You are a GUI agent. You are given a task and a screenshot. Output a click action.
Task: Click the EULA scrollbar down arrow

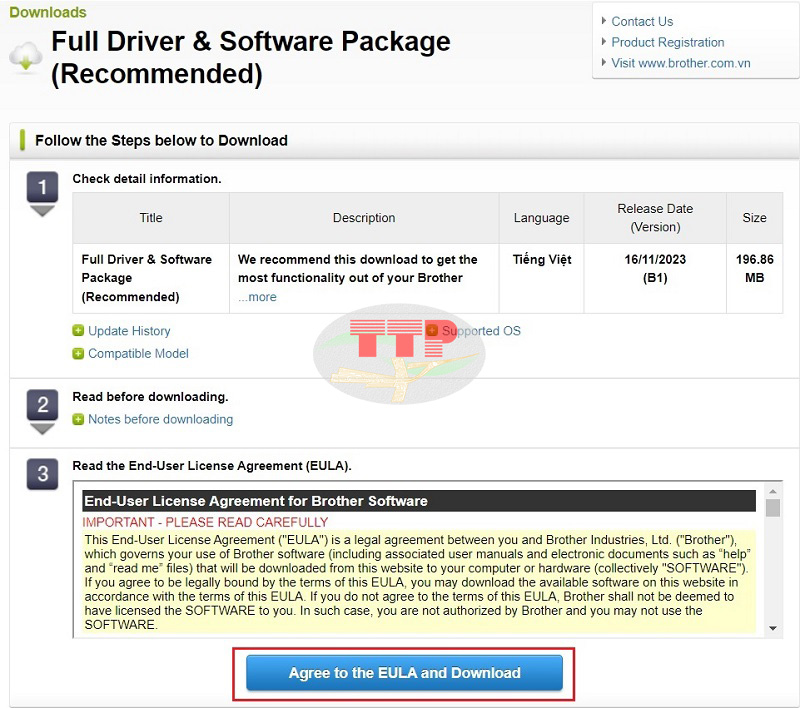tap(773, 628)
